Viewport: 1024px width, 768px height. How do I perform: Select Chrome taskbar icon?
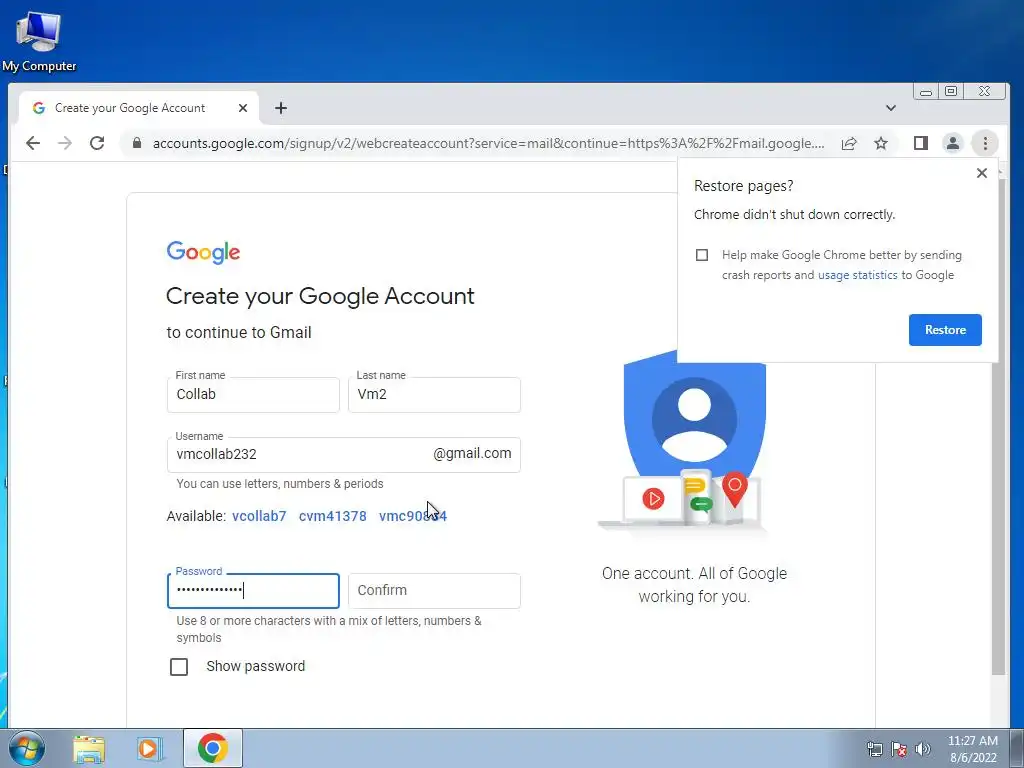coord(213,748)
